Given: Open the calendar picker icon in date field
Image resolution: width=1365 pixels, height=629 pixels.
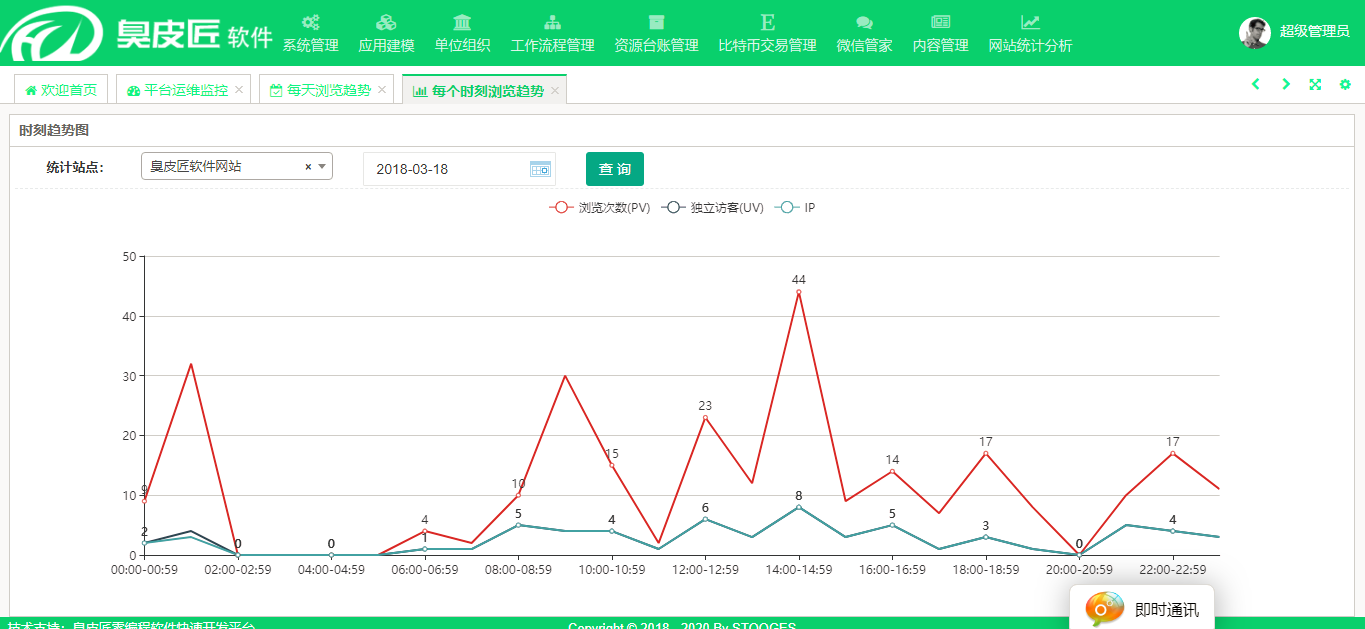Looking at the screenshot, I should tap(540, 169).
